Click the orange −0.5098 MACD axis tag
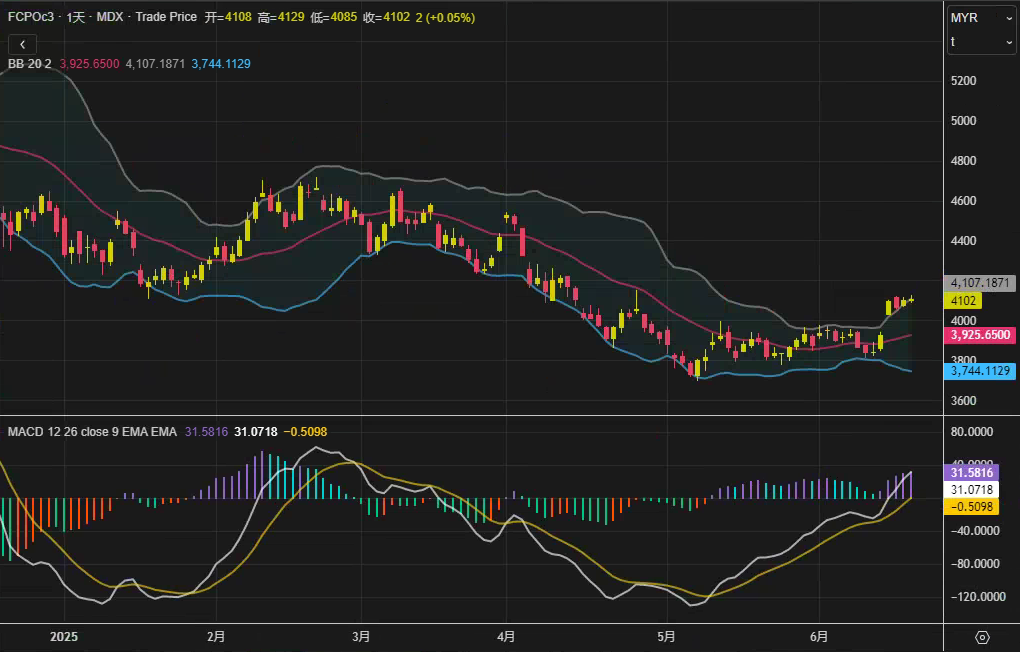Screen dimensions: 1020x652 [x=971, y=506]
